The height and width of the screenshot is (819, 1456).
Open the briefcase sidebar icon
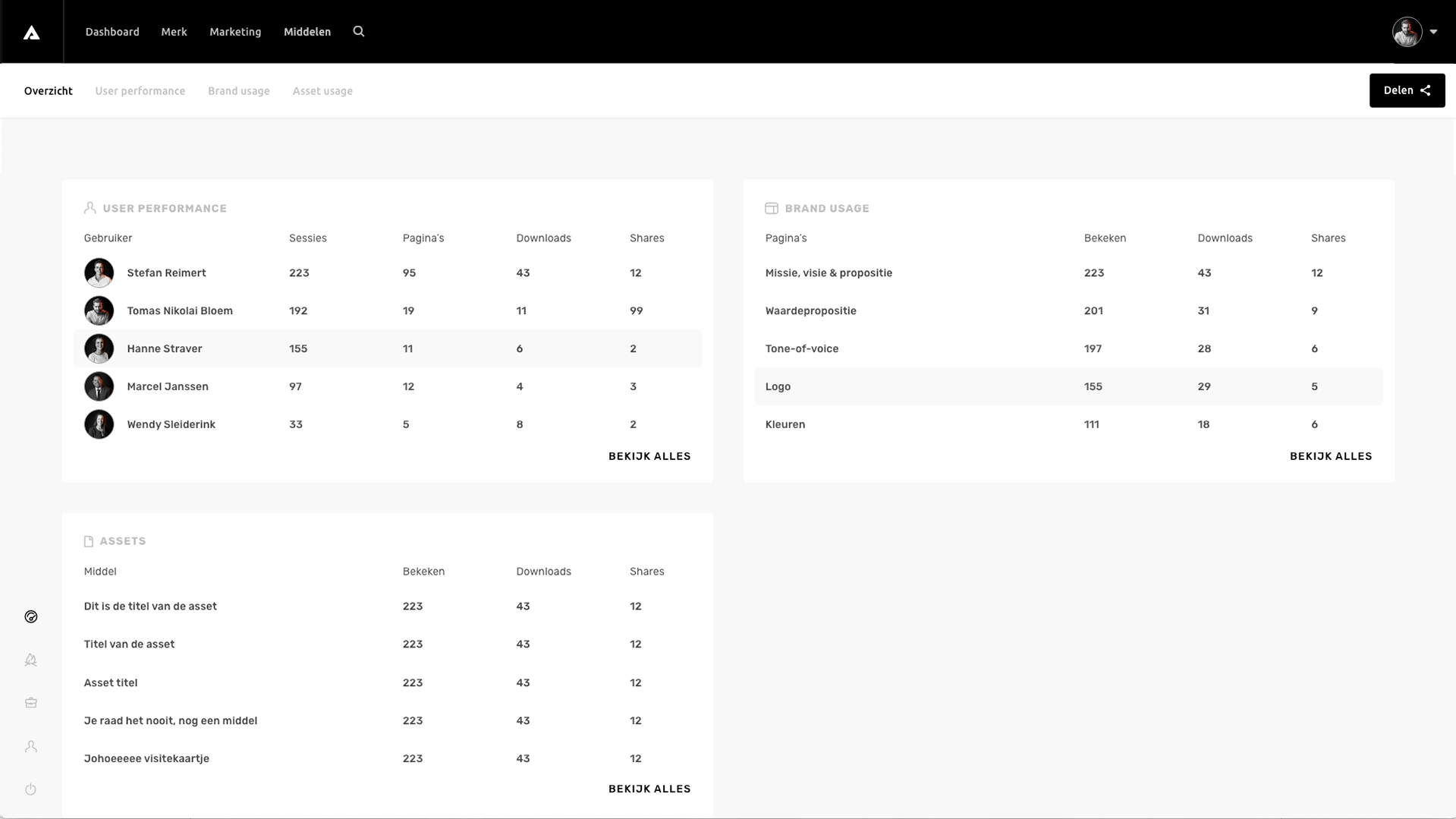coord(31,703)
